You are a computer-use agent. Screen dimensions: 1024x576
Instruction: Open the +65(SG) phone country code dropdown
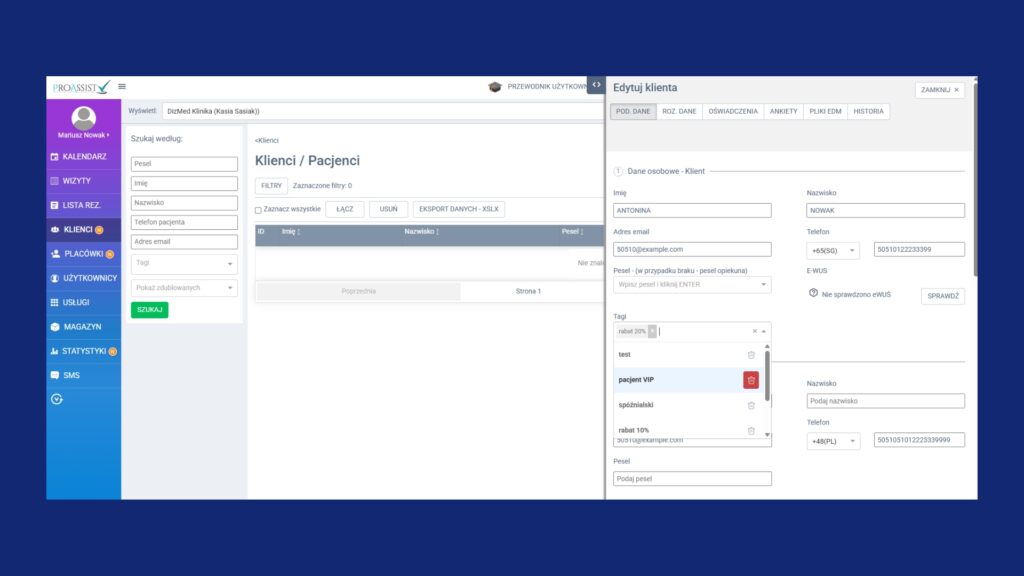click(x=832, y=250)
